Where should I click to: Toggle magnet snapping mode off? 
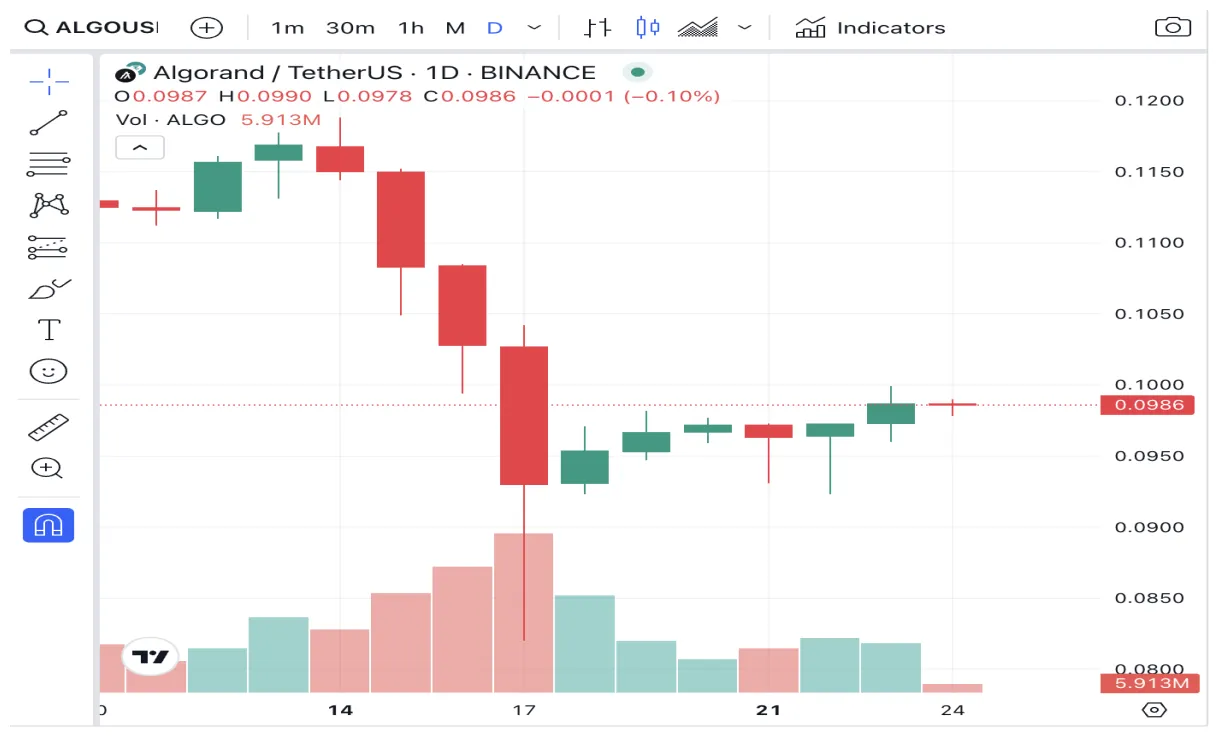[47, 524]
